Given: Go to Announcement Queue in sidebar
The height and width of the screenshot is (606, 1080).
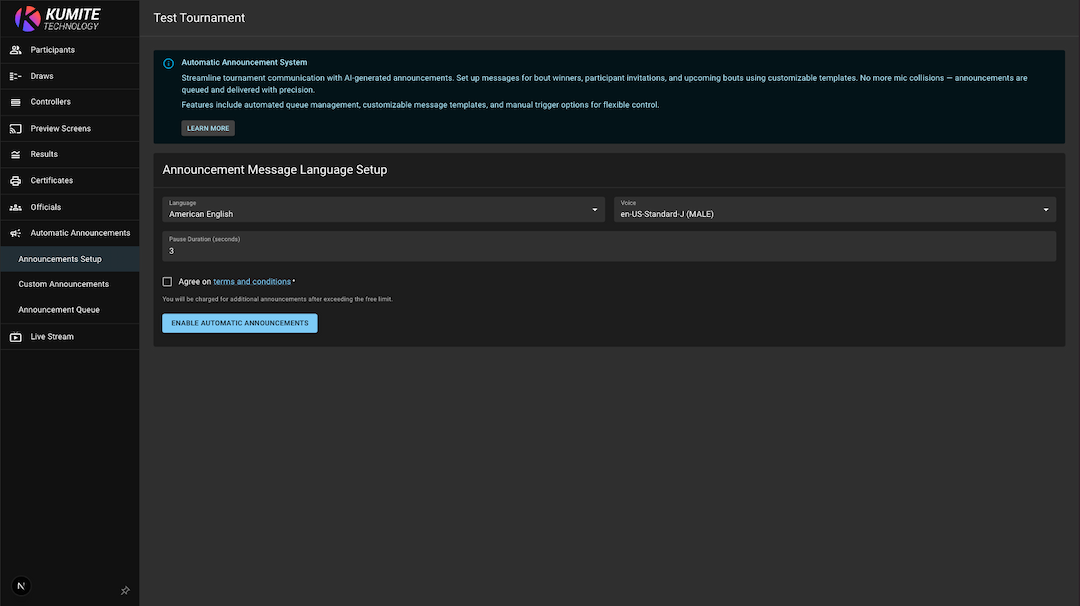Looking at the screenshot, I should pyautogui.click(x=59, y=310).
